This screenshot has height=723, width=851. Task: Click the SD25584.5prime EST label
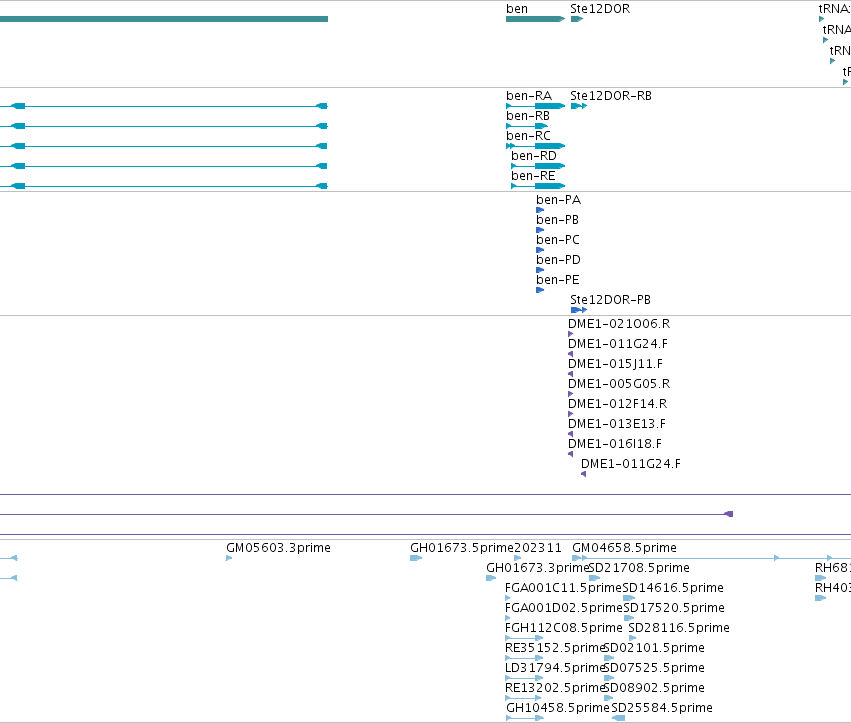(x=662, y=708)
